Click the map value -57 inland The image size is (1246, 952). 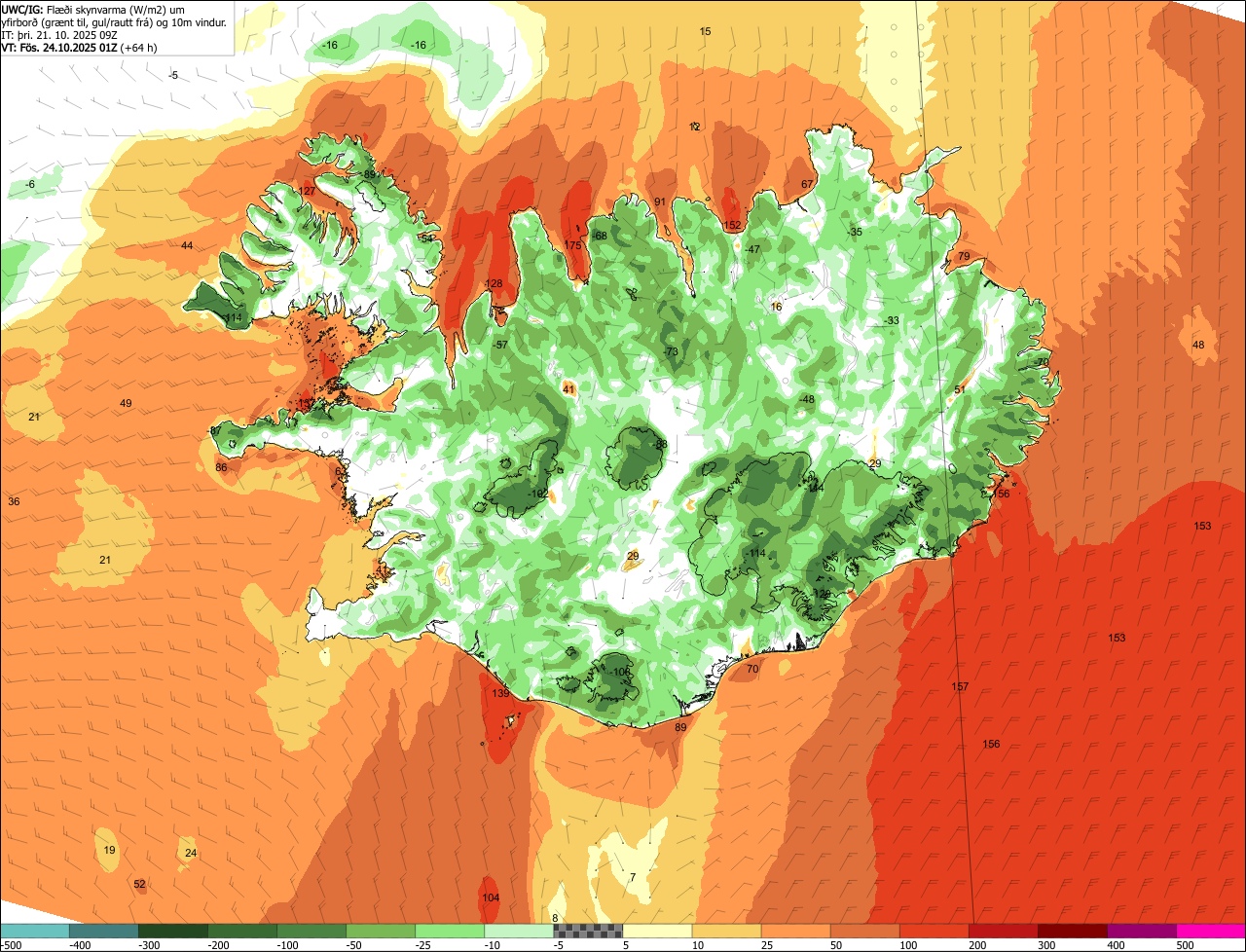tap(500, 345)
